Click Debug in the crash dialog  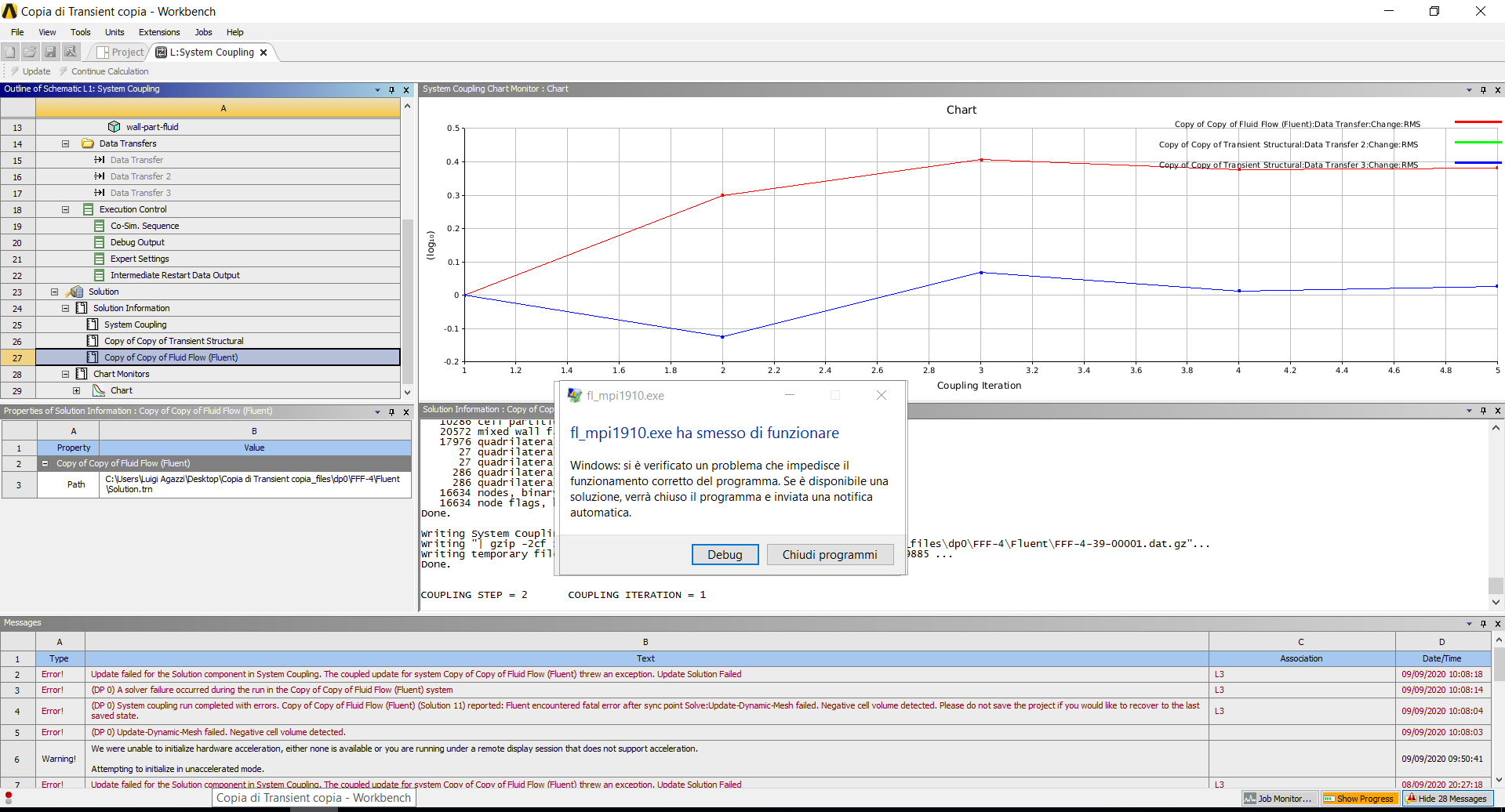point(725,554)
